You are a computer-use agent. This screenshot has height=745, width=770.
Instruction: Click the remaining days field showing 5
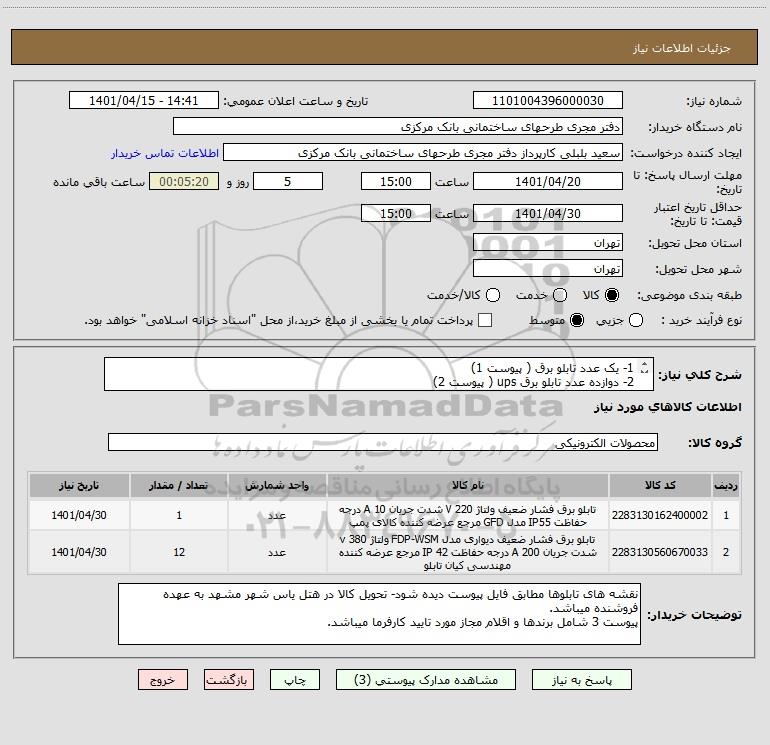click(288, 181)
